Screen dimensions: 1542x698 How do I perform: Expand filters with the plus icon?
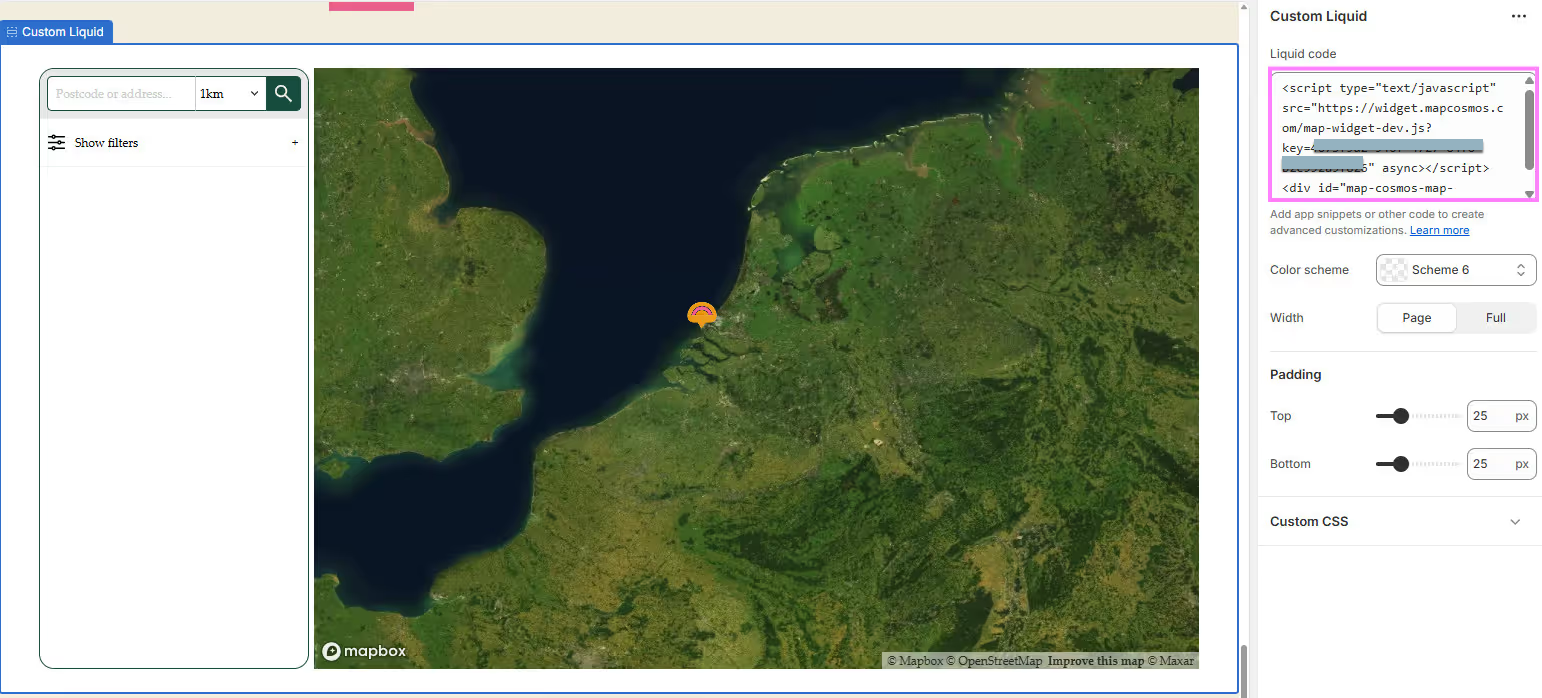[x=295, y=143]
